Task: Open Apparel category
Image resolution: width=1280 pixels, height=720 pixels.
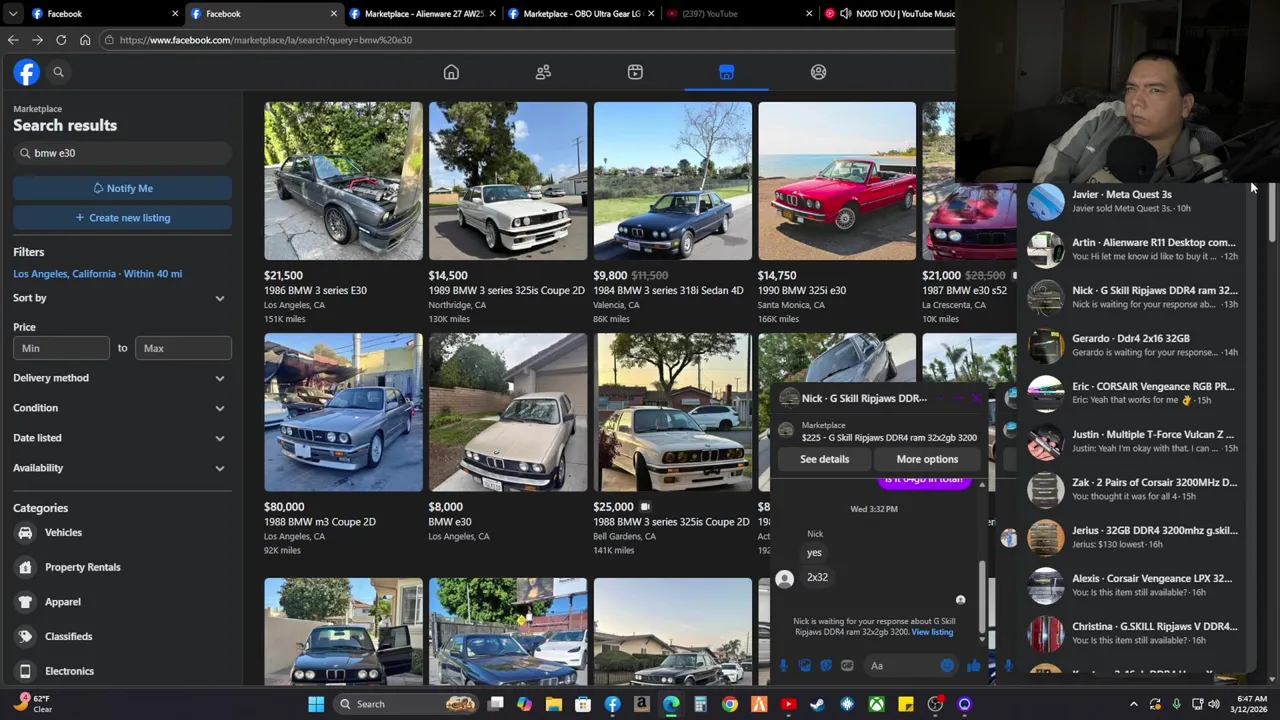Action: coord(122,602)
